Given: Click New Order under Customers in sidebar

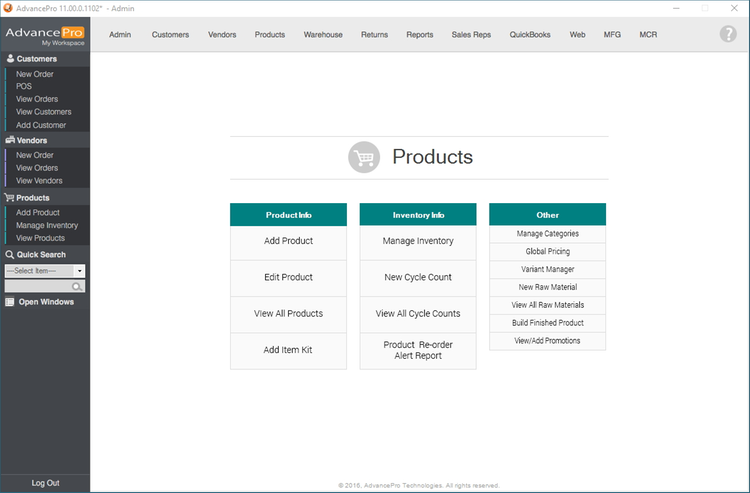Looking at the screenshot, I should coord(34,74).
